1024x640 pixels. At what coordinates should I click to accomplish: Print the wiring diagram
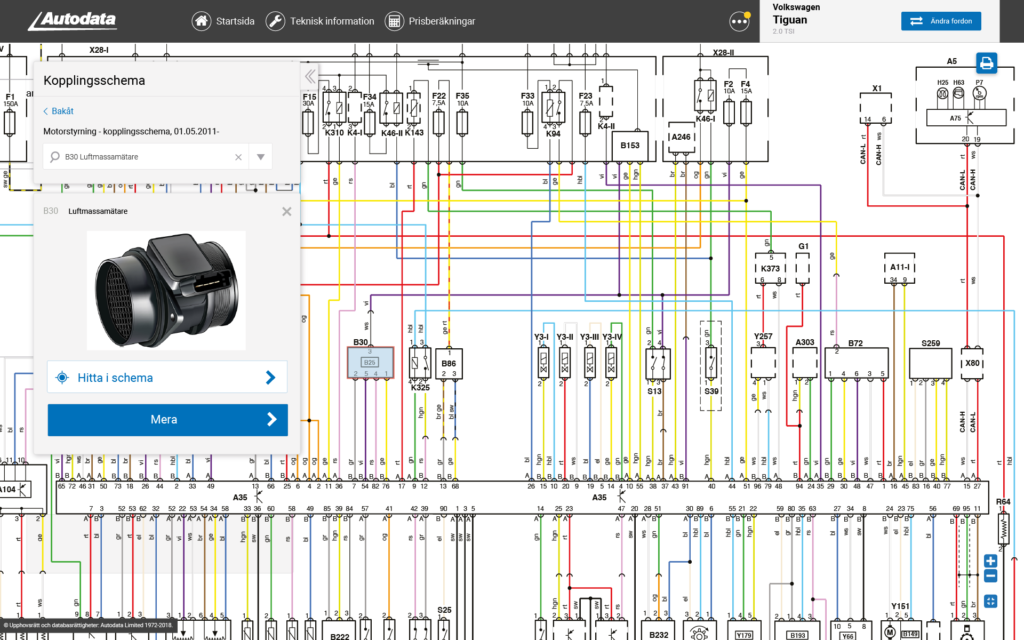pos(986,63)
